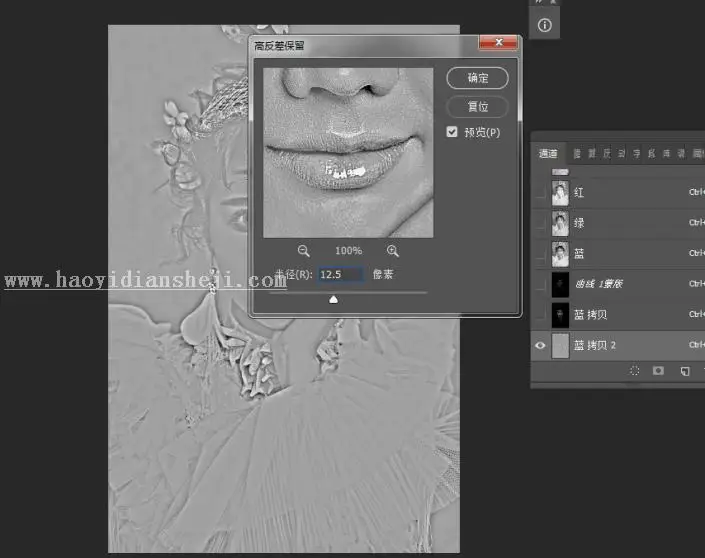Click the lips preview image in dialog

coord(348,152)
